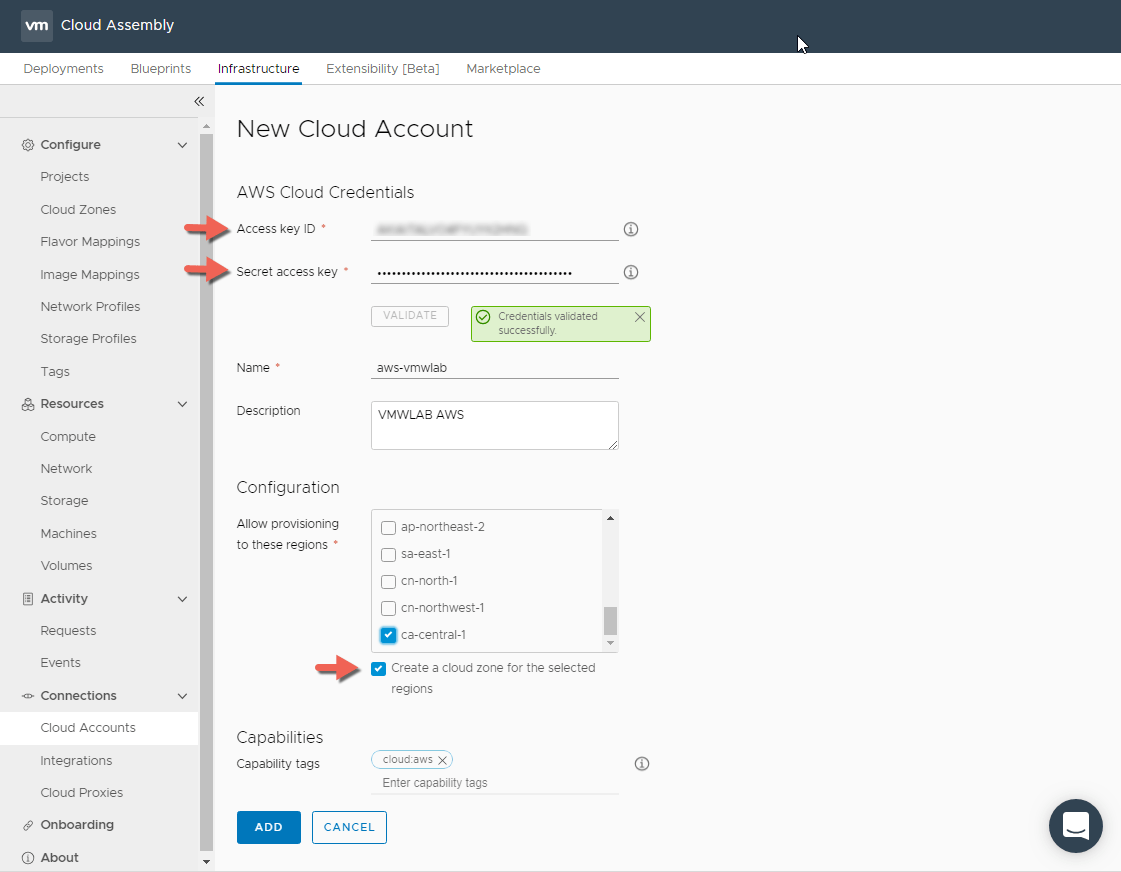Viewport: 1121px width, 872px height.
Task: Enable the sa-east-1 region checkbox
Action: click(x=389, y=554)
